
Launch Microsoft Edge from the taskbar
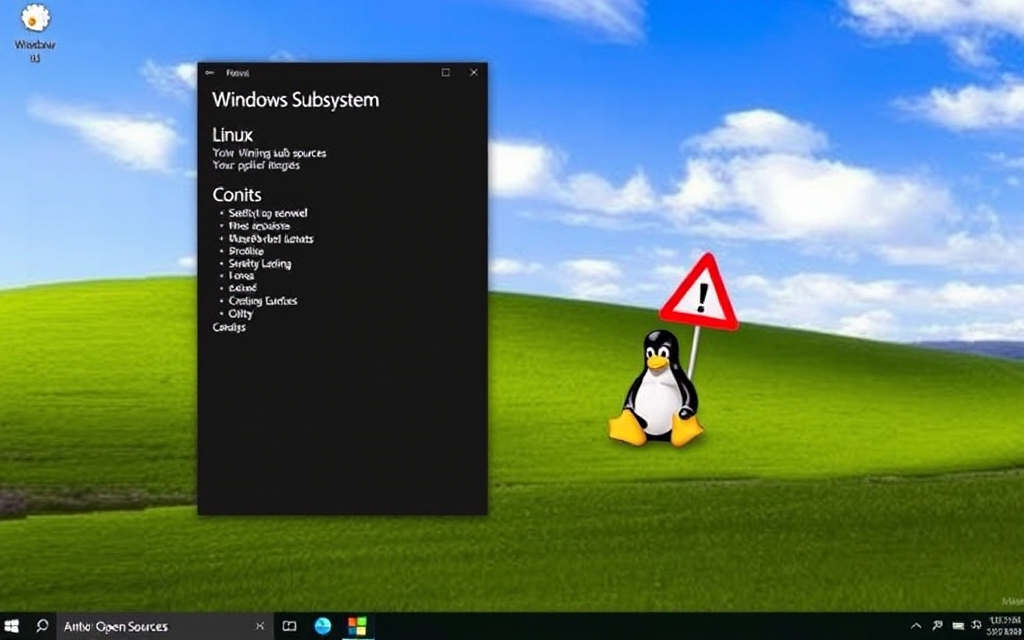(x=323, y=626)
